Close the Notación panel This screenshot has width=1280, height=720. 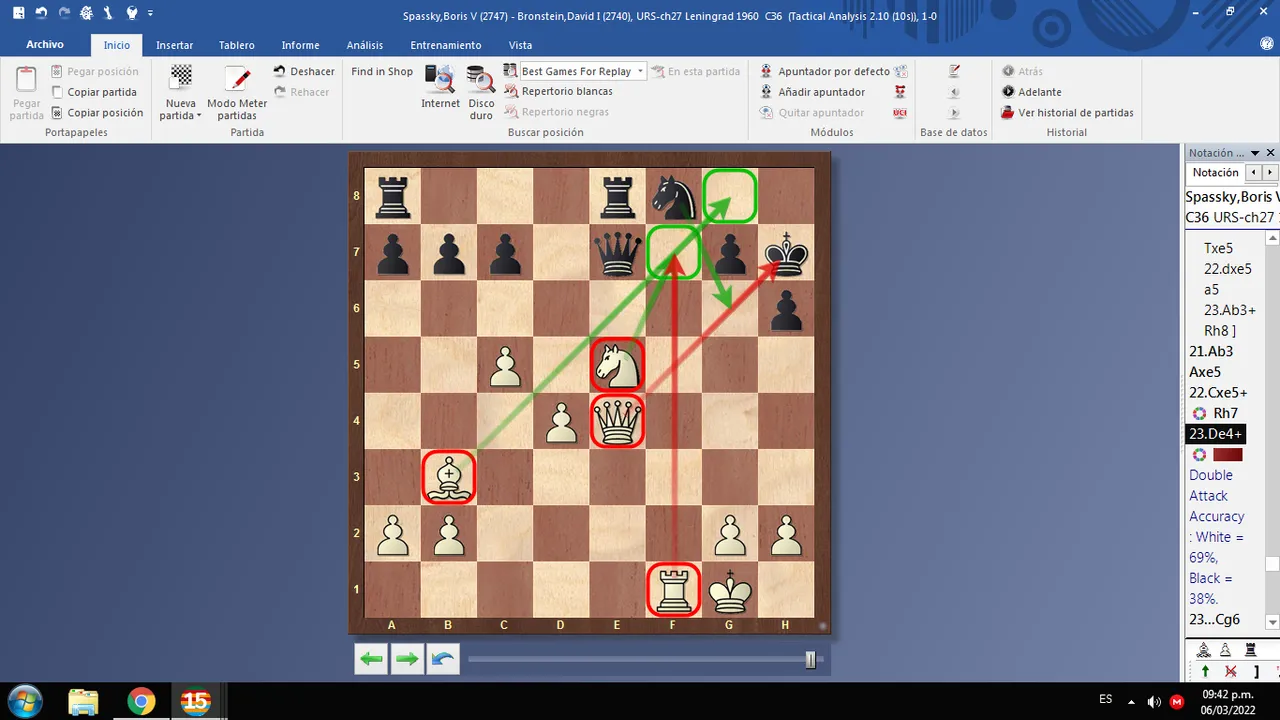pyautogui.click(x=1271, y=153)
